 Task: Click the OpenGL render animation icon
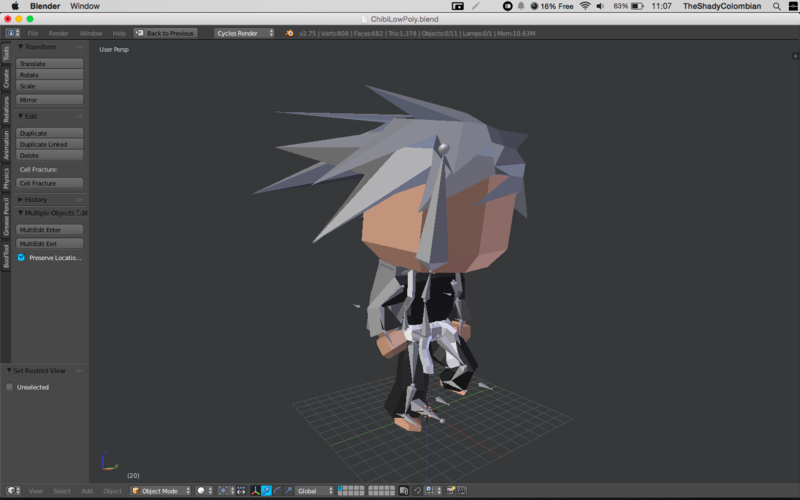[x=462, y=490]
